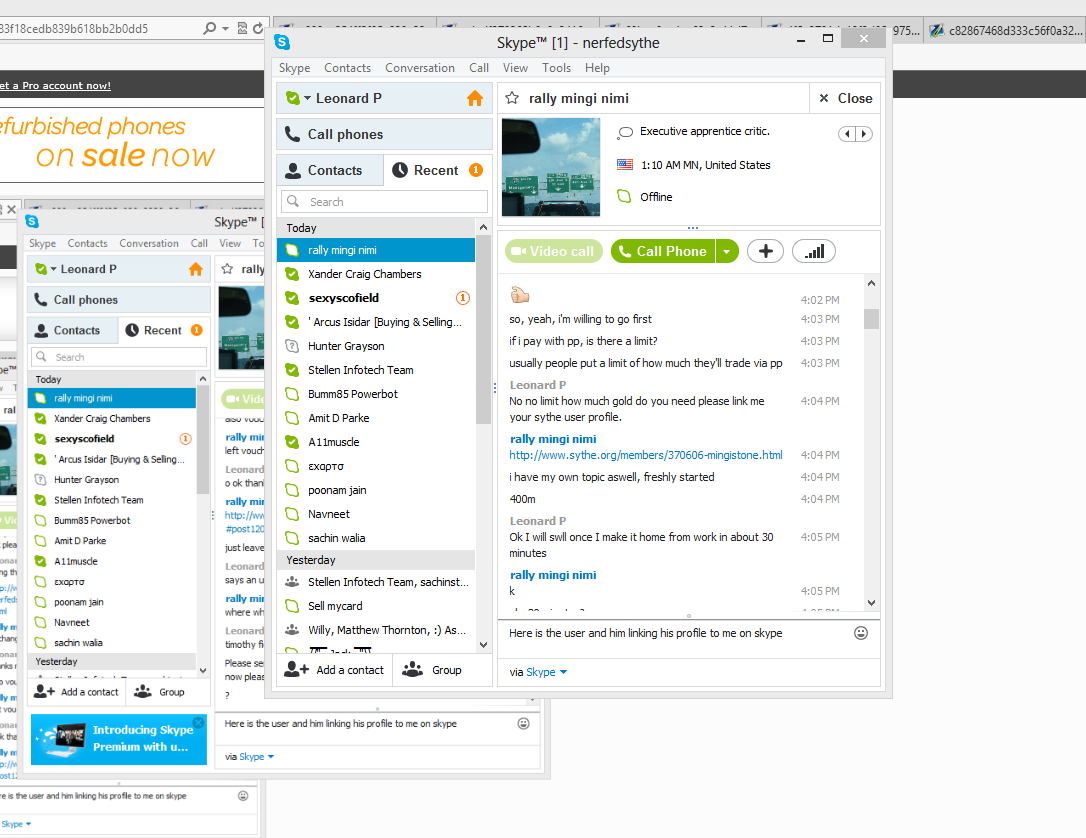
Task: Click browser address bar search magnifier icon
Action: (209, 28)
